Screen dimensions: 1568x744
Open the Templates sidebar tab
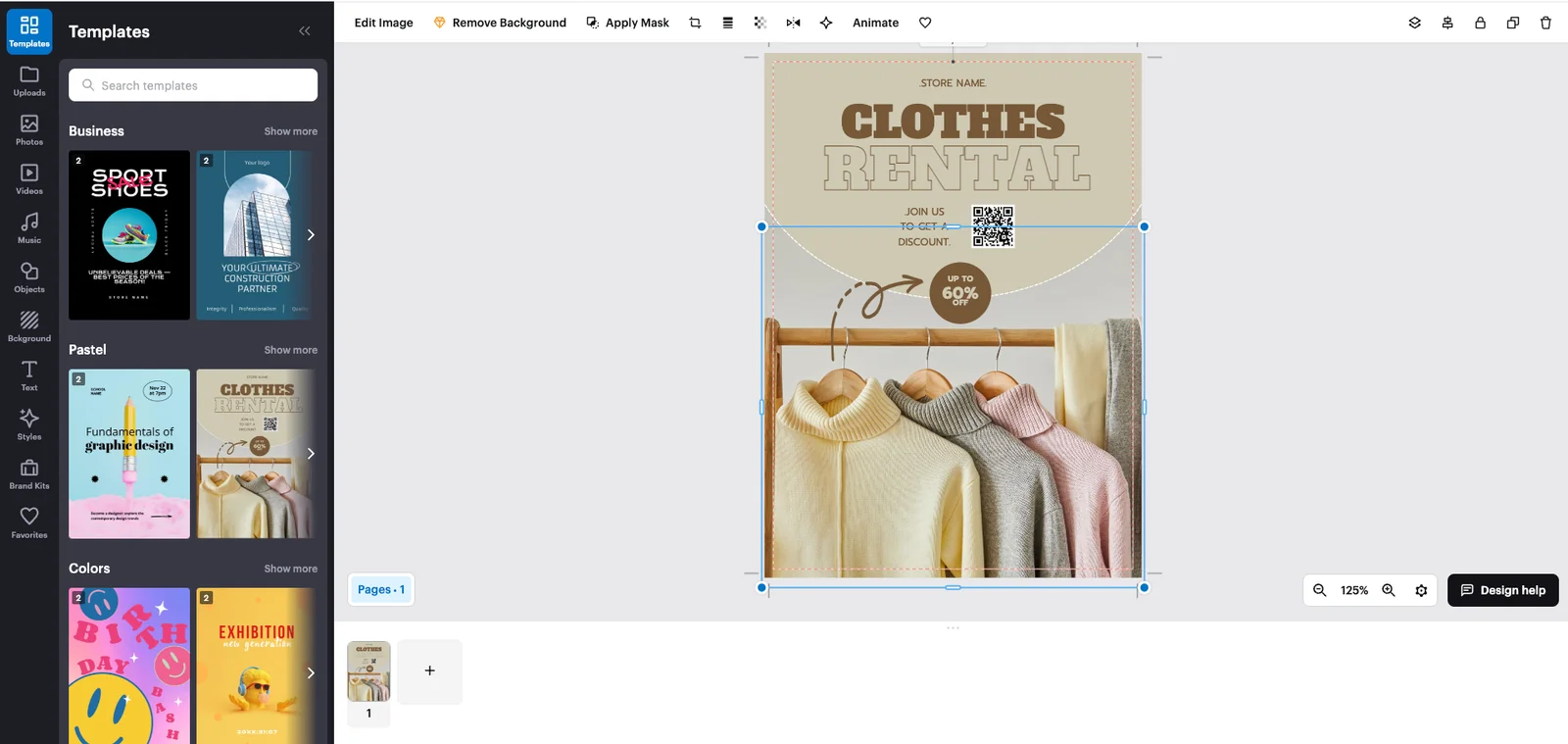coord(29,31)
